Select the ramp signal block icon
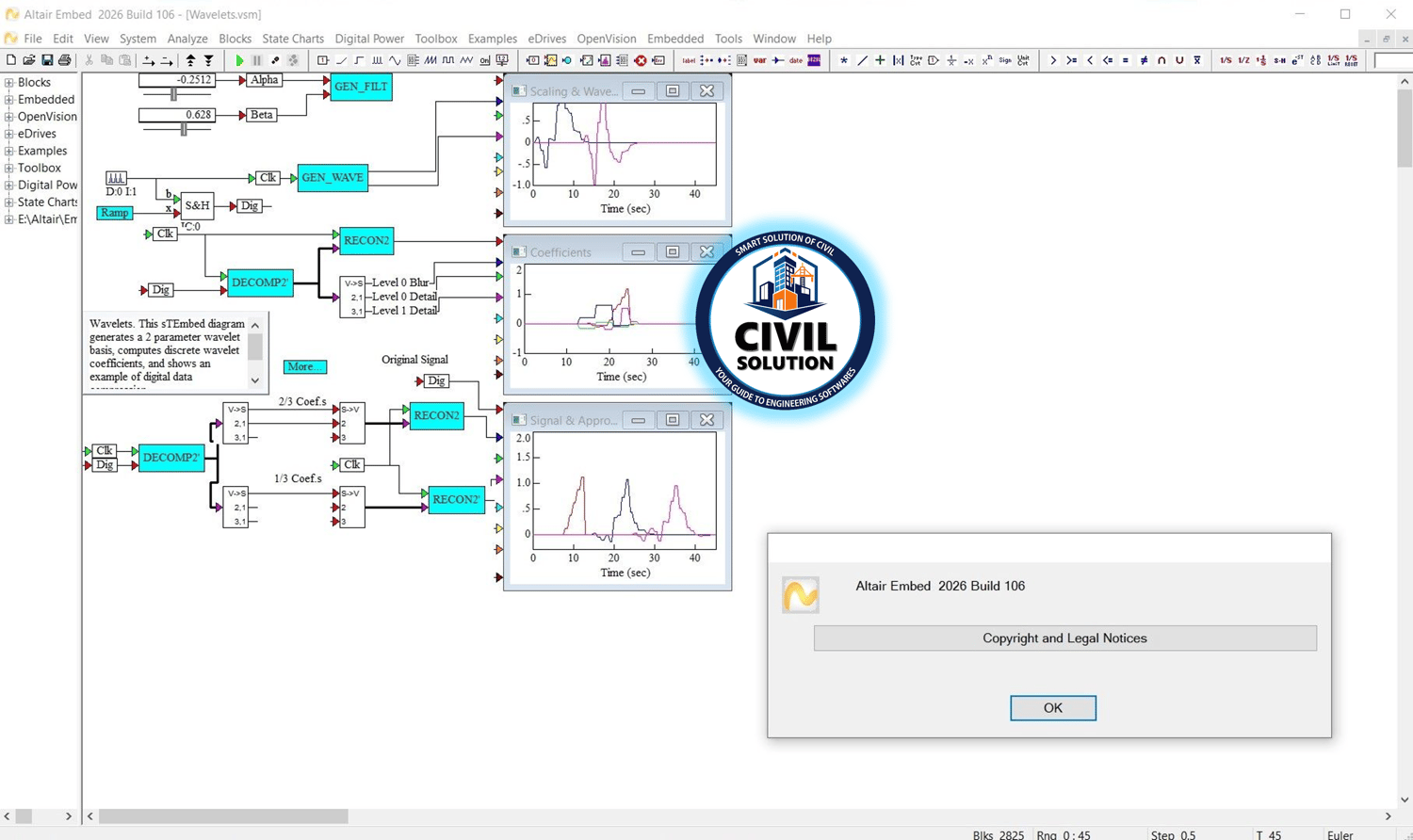Viewport: 1413px width, 840px height. 341,60
